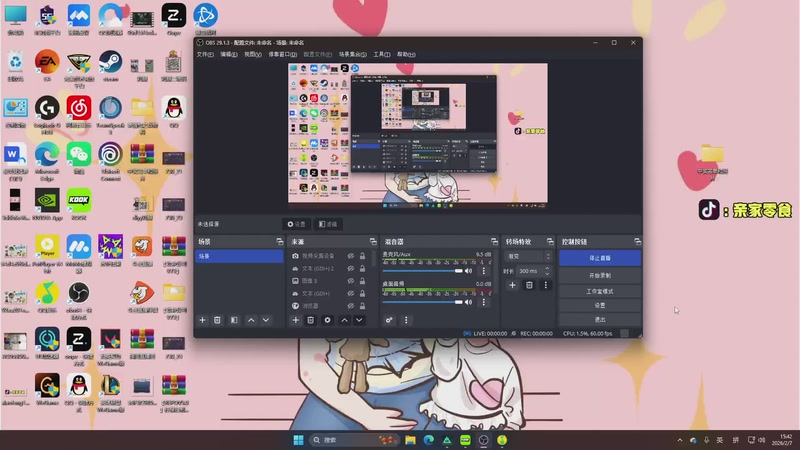The width and height of the screenshot is (800, 450).
Task: Float the 混音器 dock using its header pop-out icon
Action: [x=494, y=241]
